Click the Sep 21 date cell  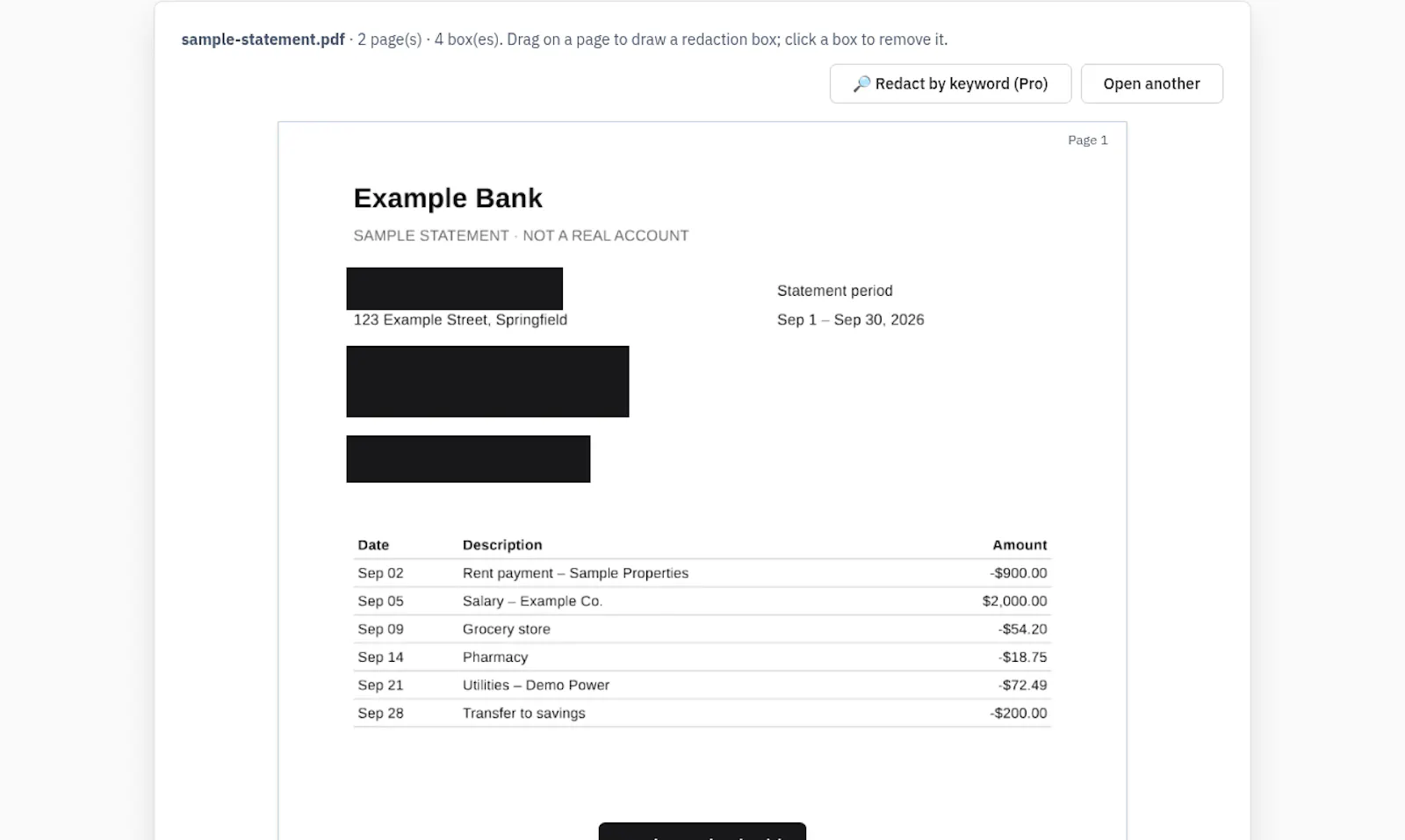click(x=380, y=686)
